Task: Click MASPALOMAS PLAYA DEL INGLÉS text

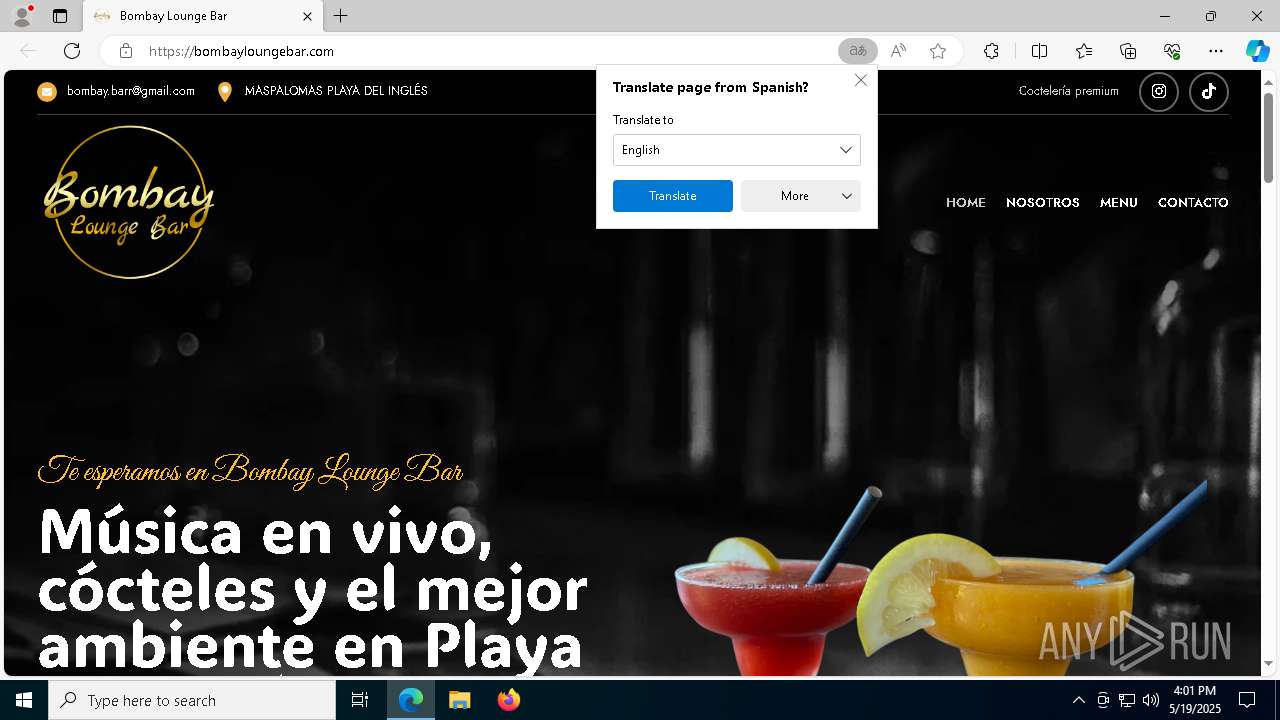Action: 336,91
